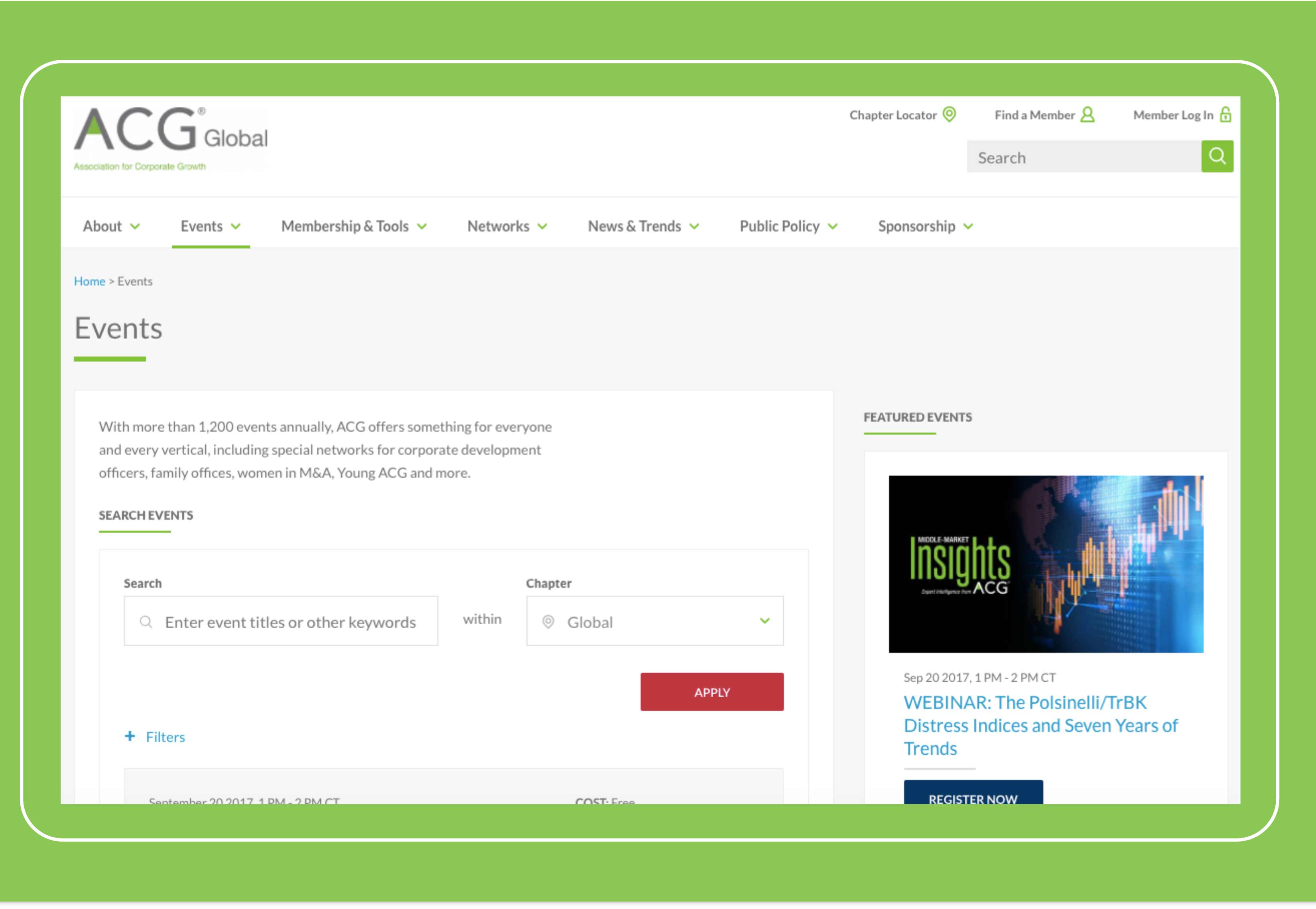Open the About menu
Screen dimensions: 1316x909
click(x=102, y=226)
